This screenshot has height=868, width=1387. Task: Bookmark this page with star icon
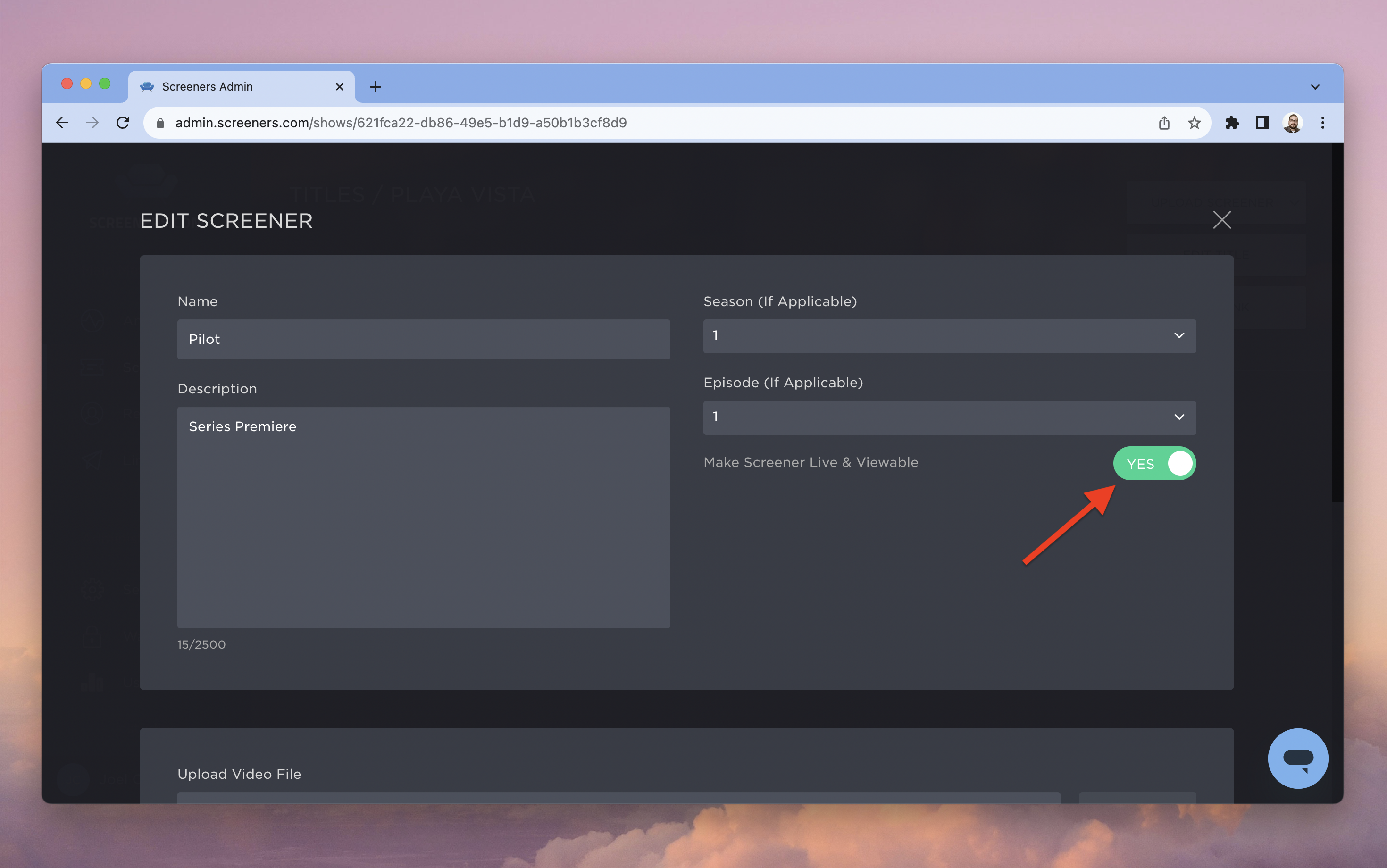coord(1195,123)
